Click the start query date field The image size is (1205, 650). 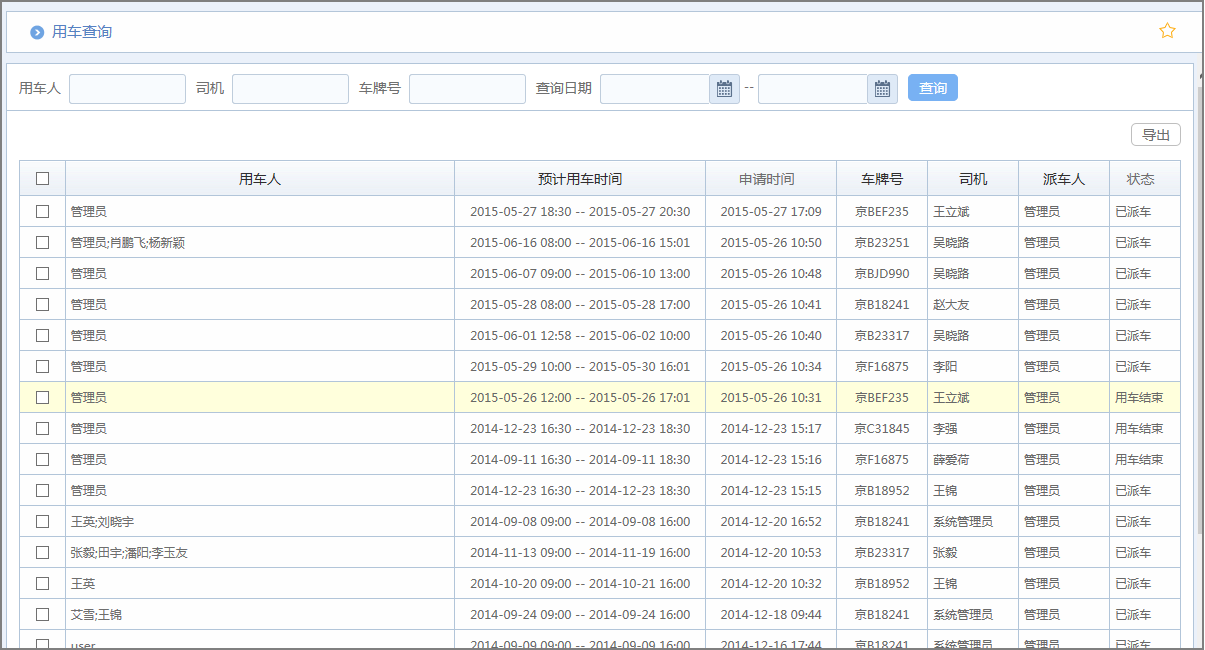point(655,89)
